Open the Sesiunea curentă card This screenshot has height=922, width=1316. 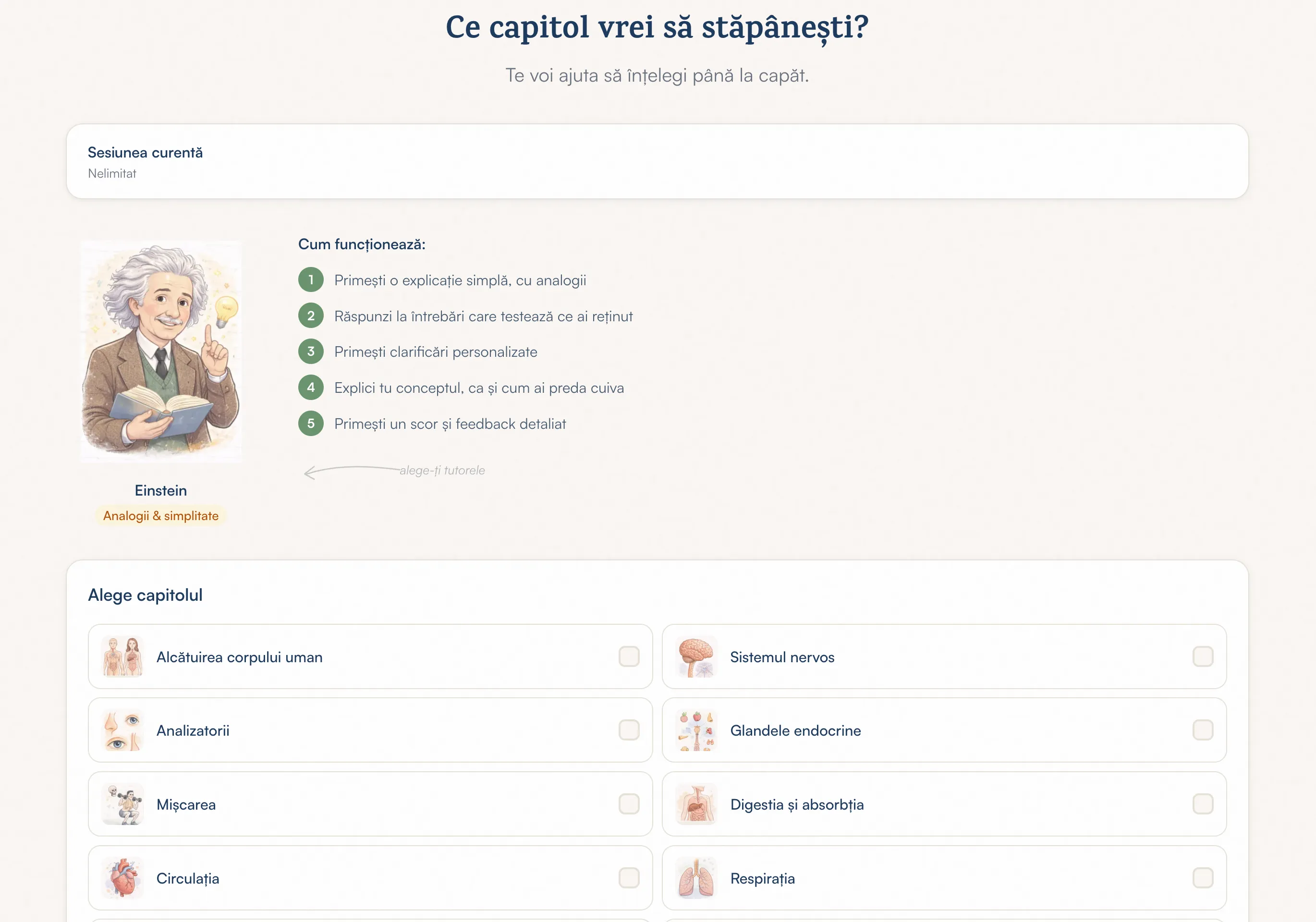pos(658,162)
